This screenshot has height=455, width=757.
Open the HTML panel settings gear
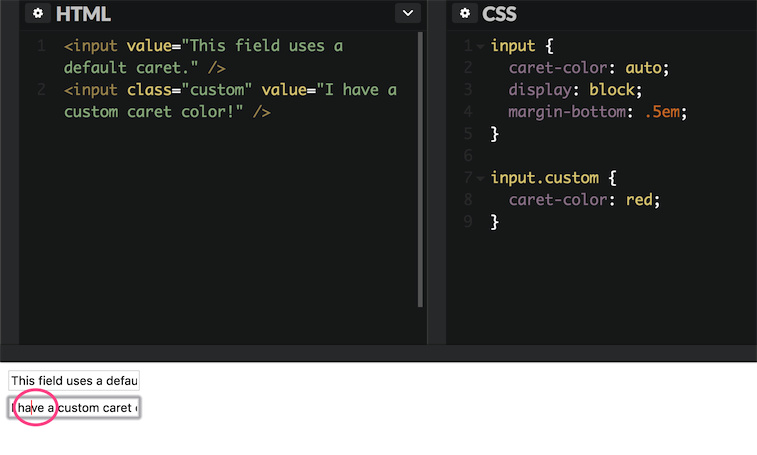click(38, 13)
